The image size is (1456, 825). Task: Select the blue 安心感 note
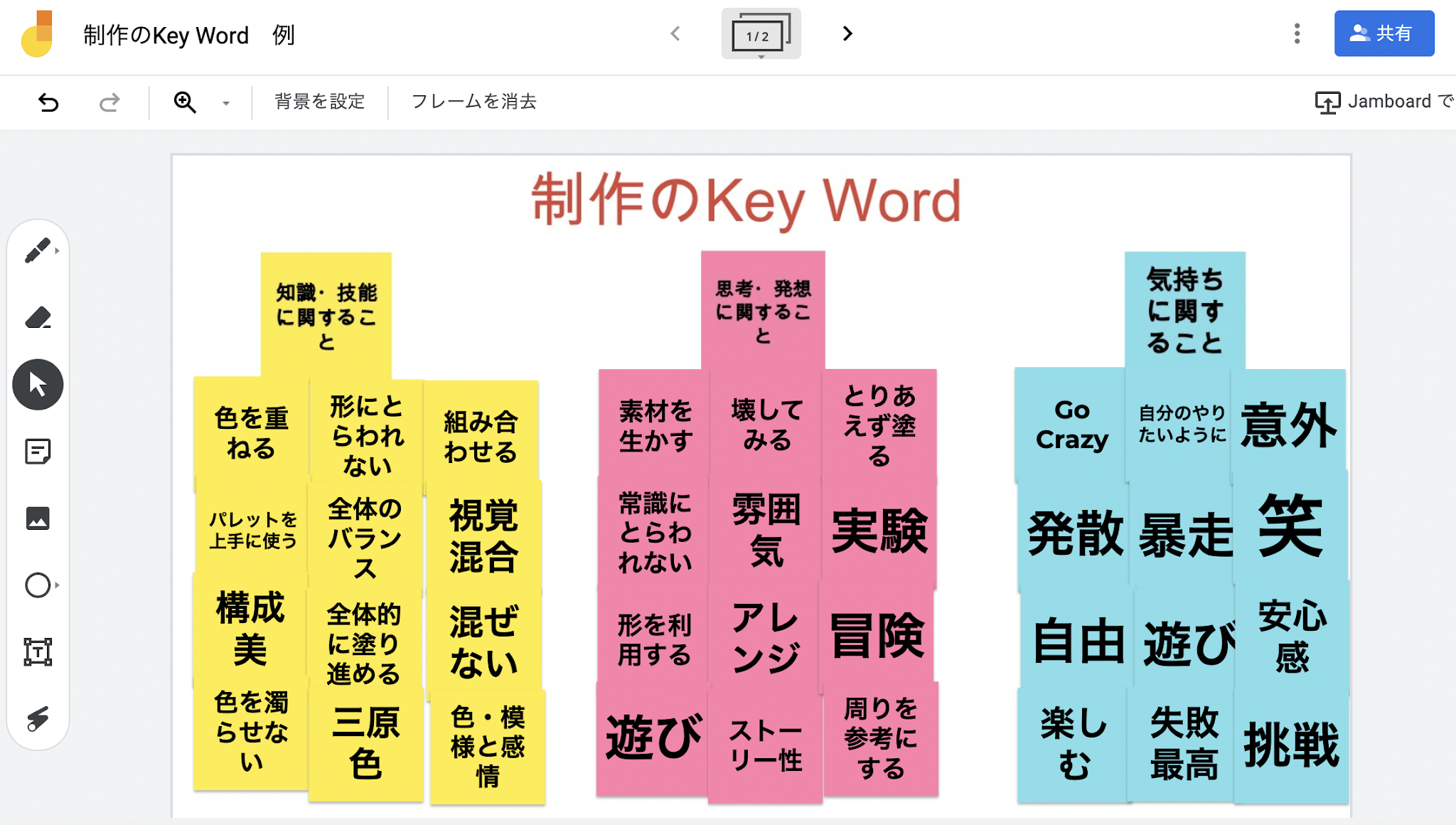click(1292, 636)
